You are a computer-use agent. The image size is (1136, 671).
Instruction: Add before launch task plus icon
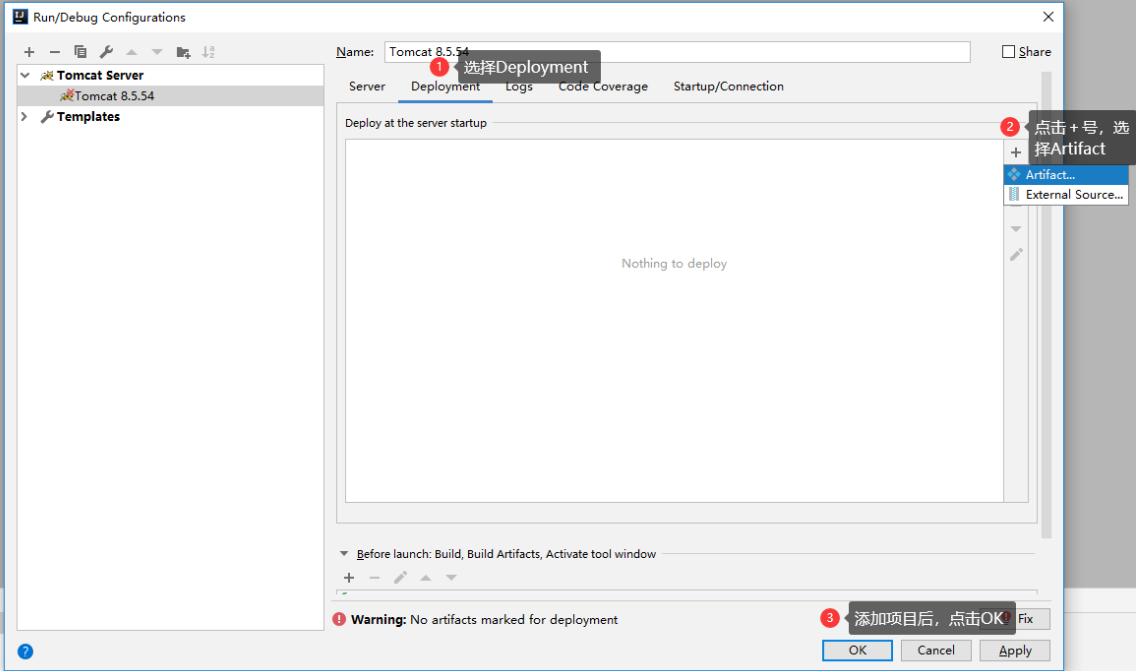pos(349,578)
